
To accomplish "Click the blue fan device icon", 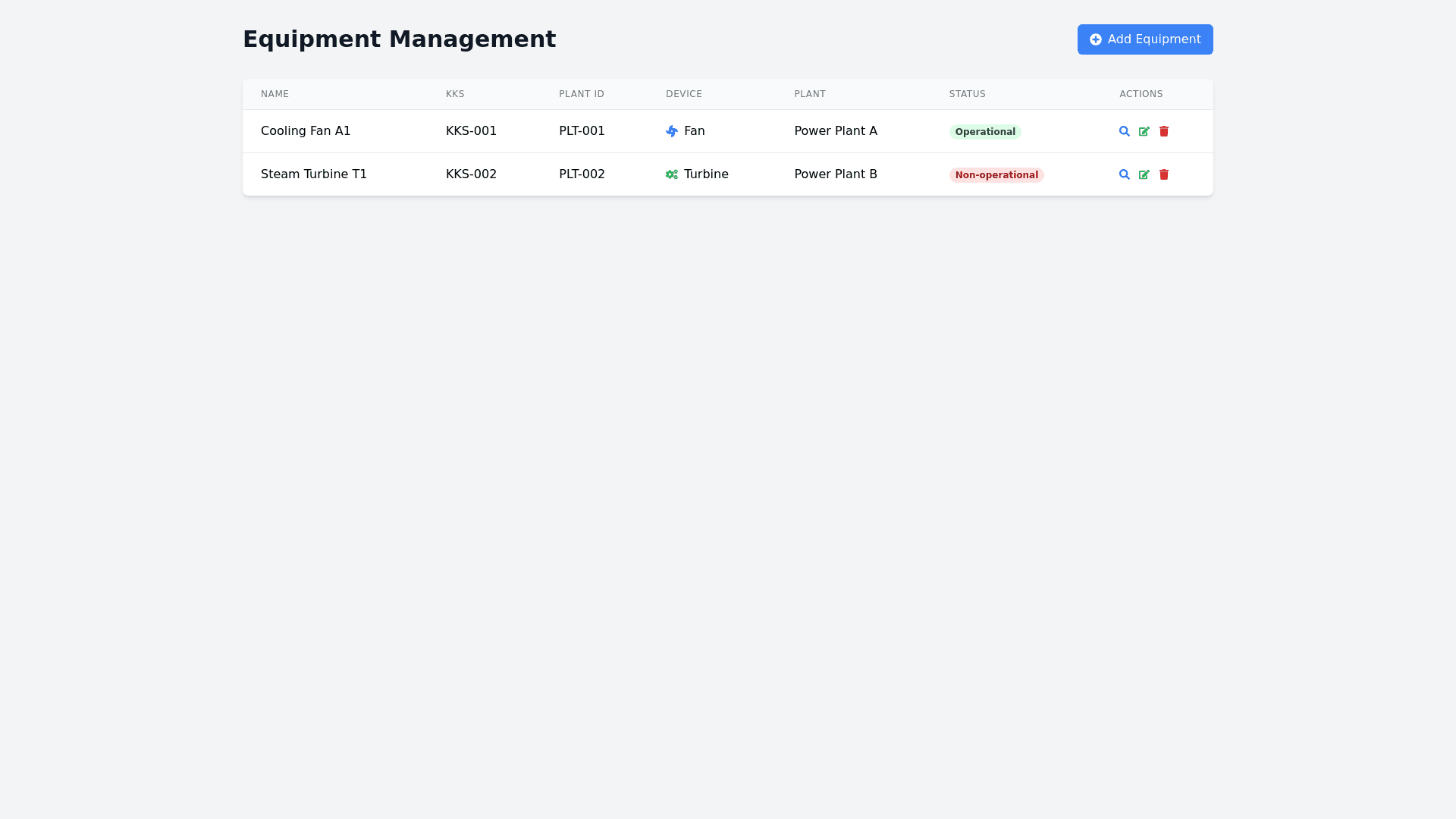I will (x=672, y=131).
